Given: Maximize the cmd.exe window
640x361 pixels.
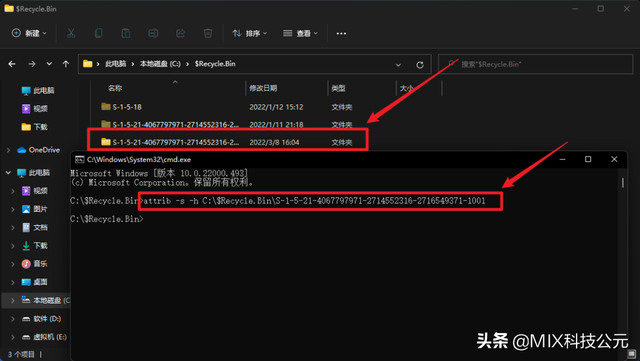Looking at the screenshot, I should [588, 159].
